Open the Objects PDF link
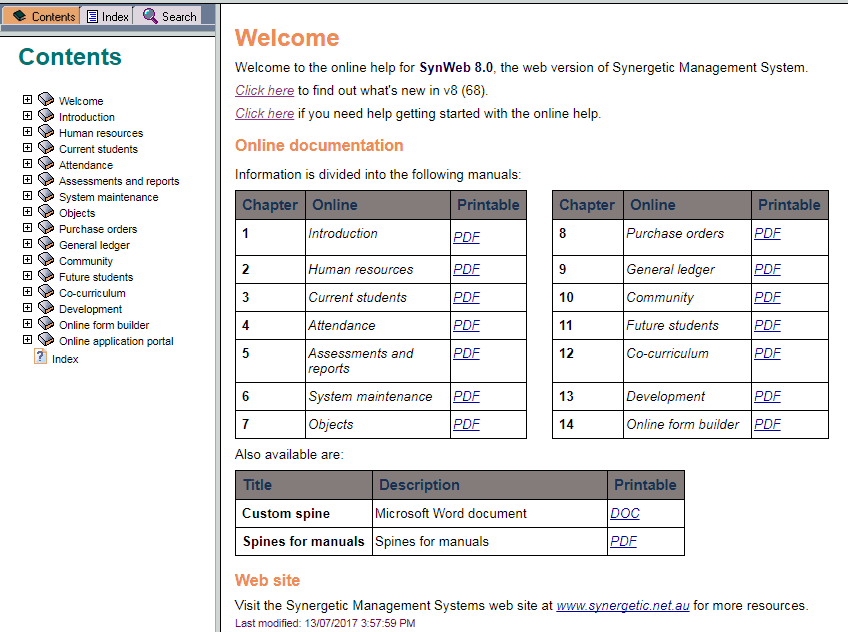 coord(467,424)
